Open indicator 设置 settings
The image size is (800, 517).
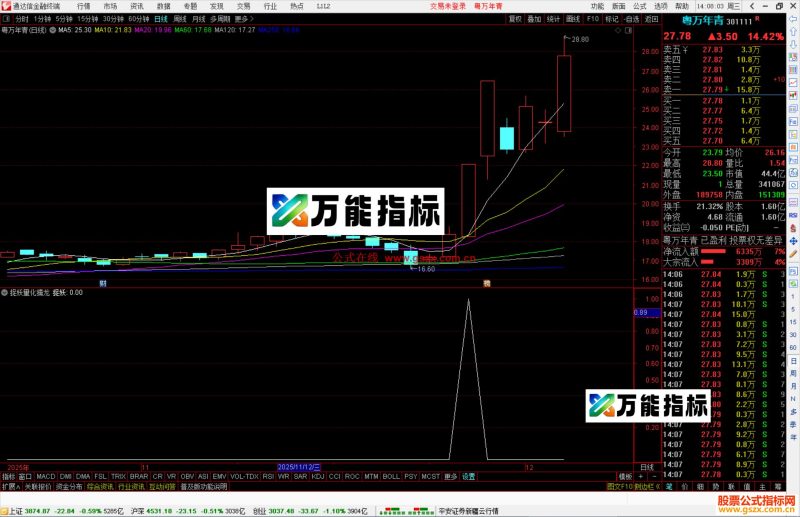click(x=468, y=476)
